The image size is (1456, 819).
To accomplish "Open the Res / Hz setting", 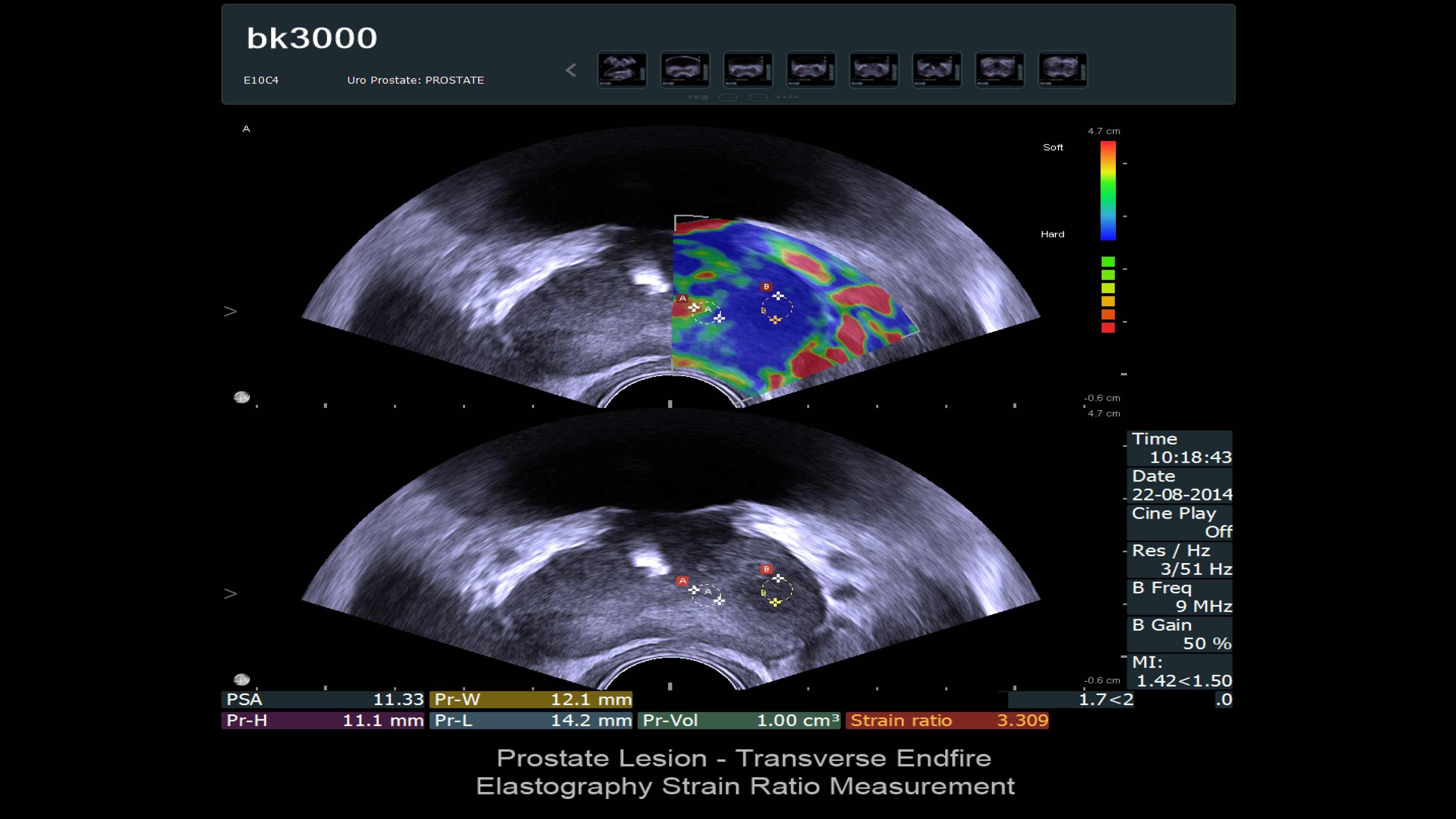I will click(1180, 560).
